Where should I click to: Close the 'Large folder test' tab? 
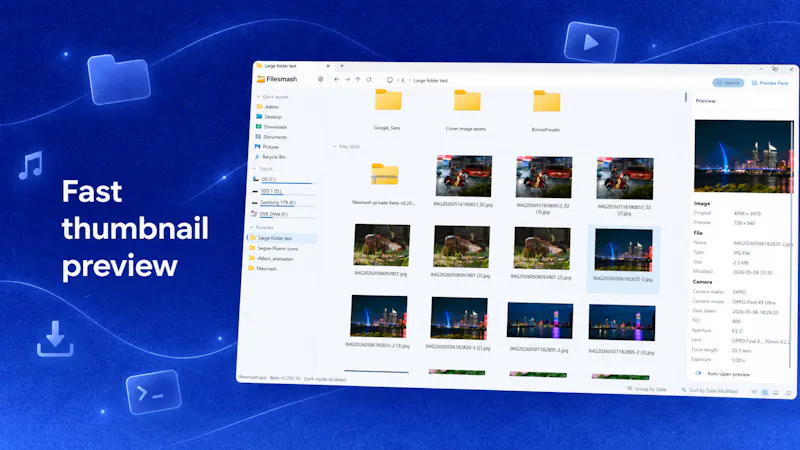coord(328,66)
